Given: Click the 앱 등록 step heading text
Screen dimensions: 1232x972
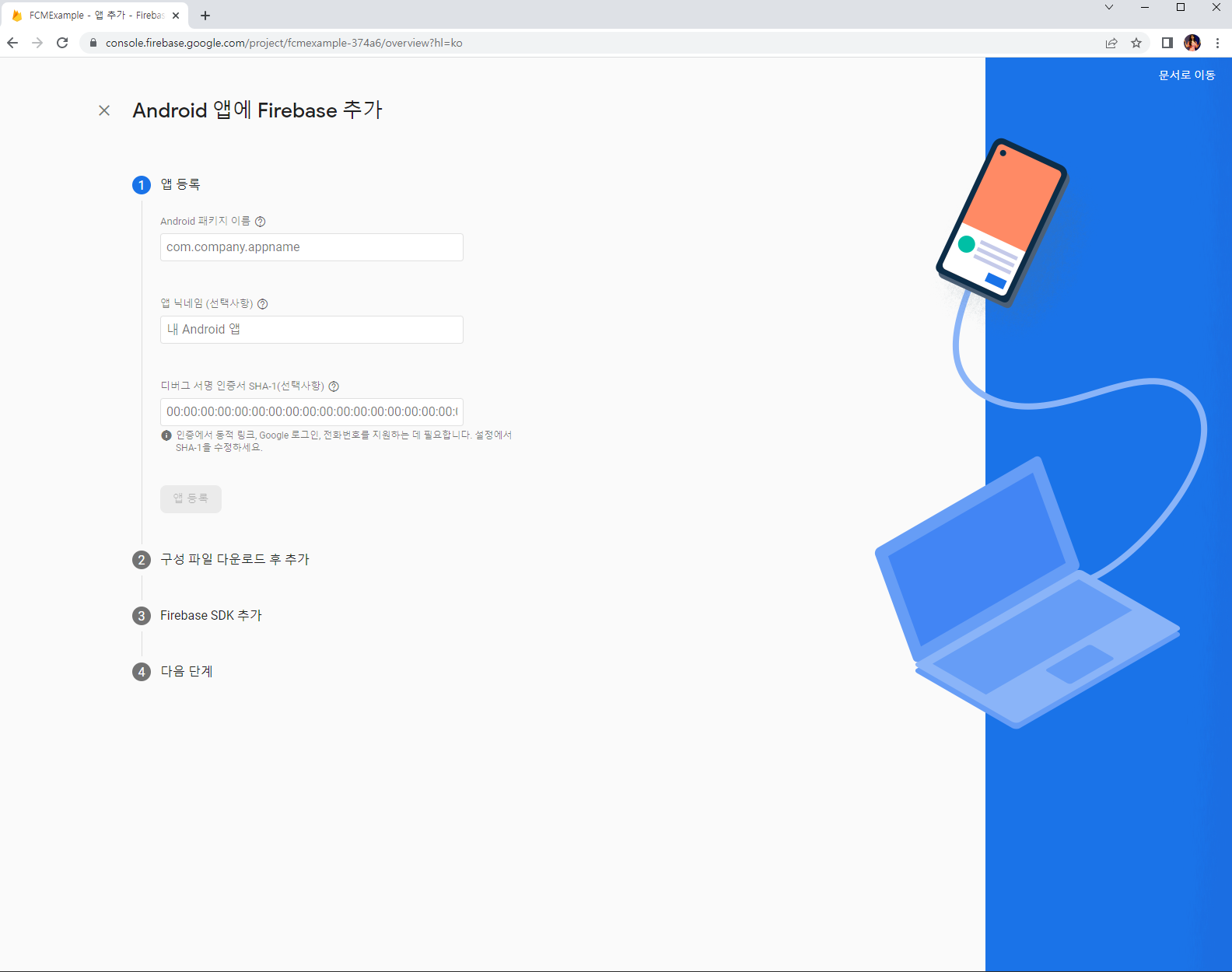Looking at the screenshot, I should click(x=180, y=184).
